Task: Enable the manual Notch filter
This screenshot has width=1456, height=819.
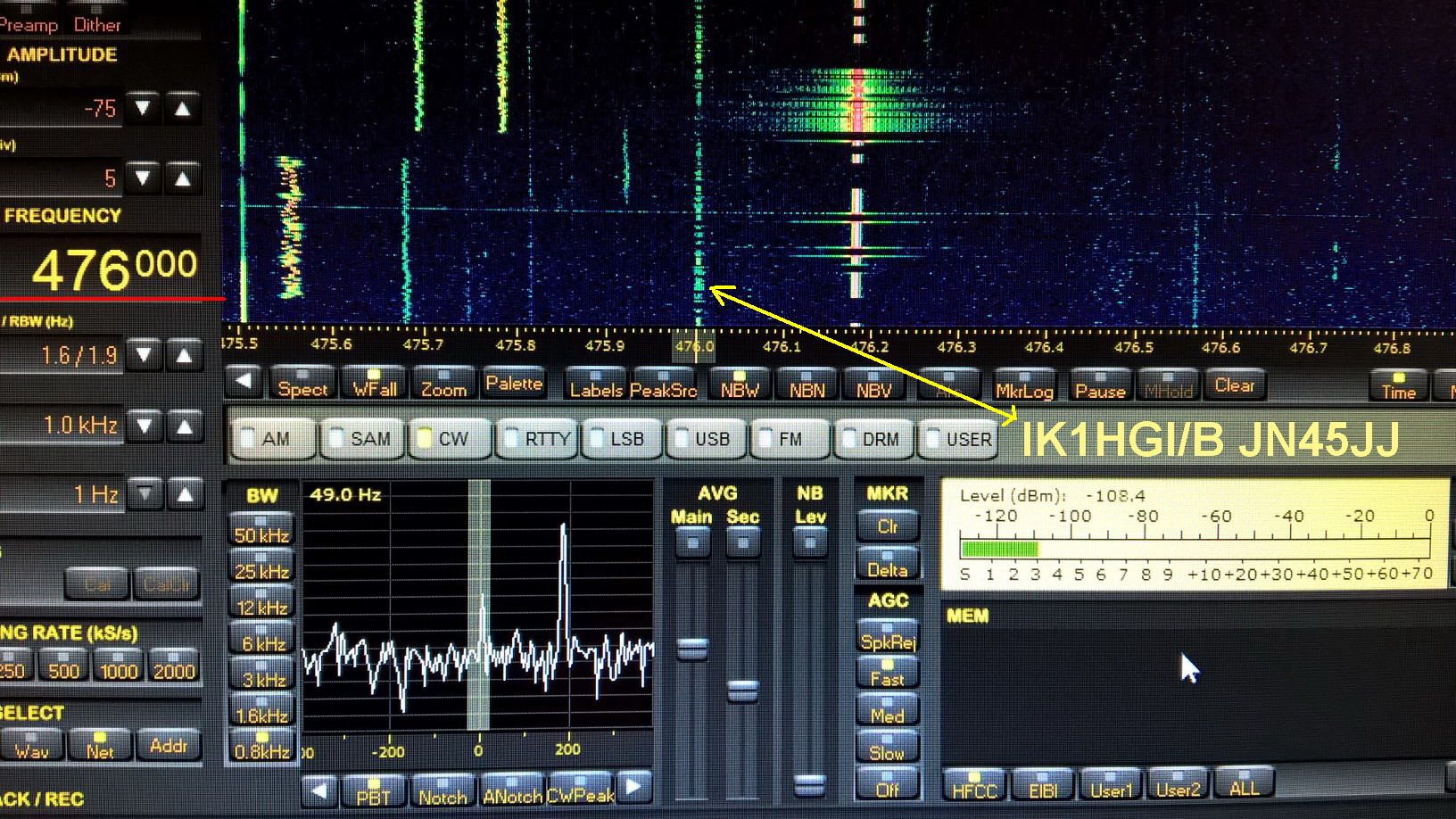Action: point(443,791)
